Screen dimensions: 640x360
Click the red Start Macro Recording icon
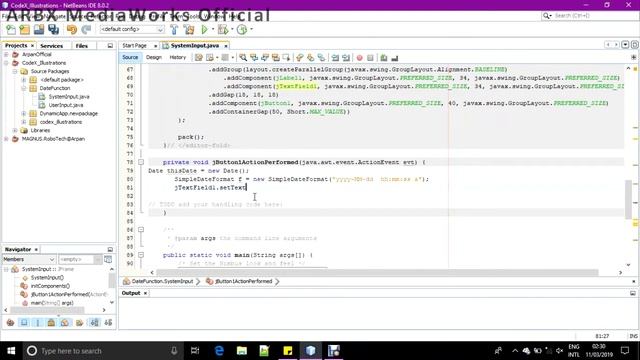(359, 58)
